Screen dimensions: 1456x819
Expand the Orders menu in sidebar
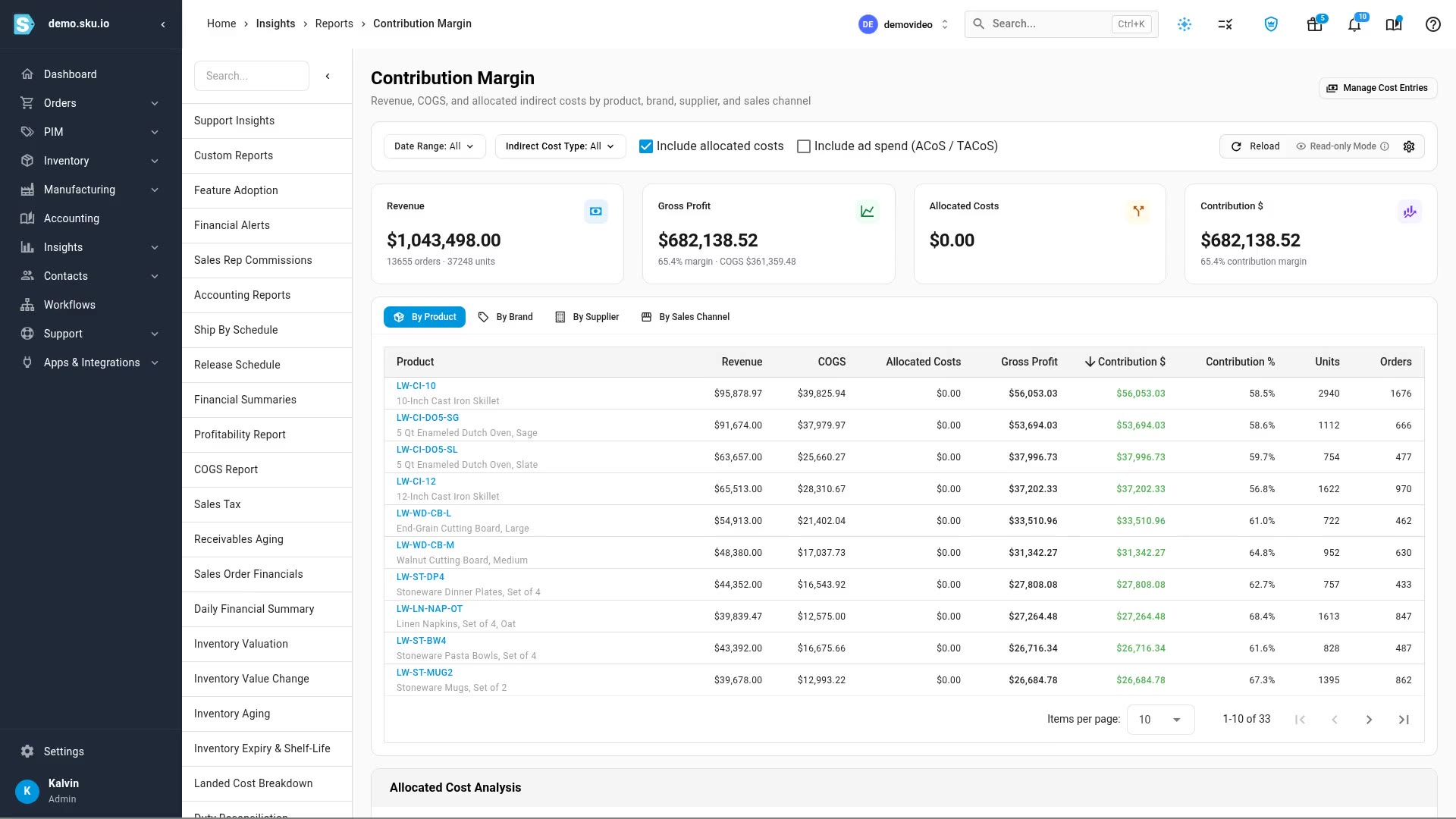click(x=91, y=103)
